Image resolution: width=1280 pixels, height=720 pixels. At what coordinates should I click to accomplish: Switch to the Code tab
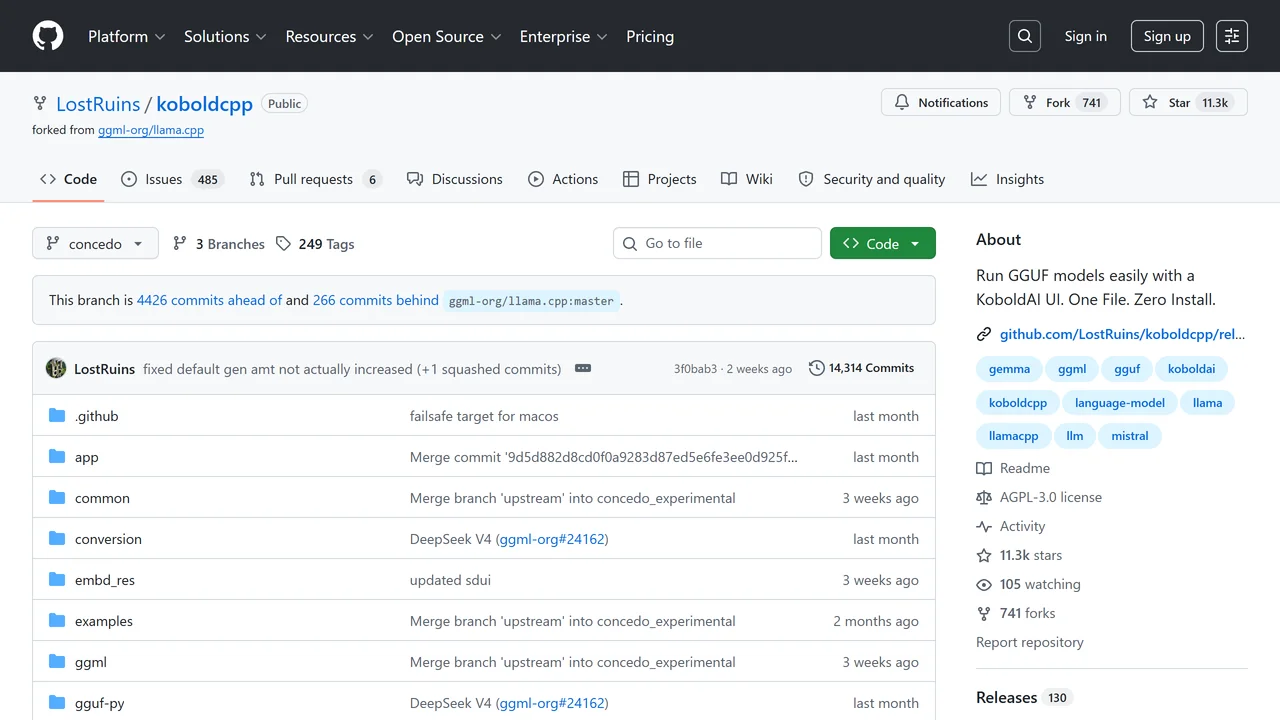point(68,179)
